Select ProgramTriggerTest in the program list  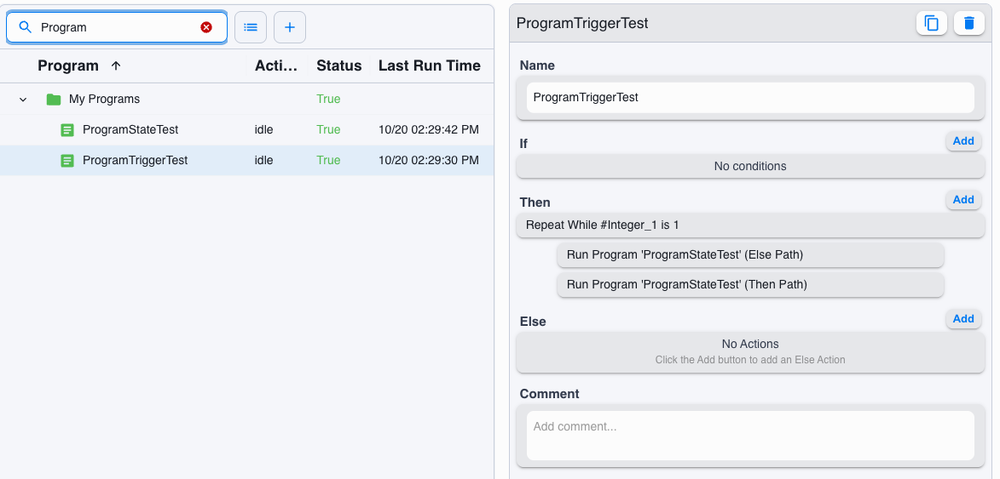247,160
